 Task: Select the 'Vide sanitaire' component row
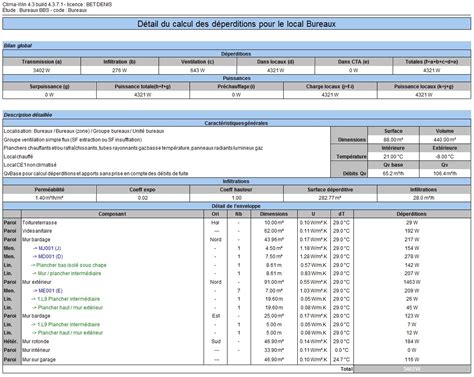[236, 231]
